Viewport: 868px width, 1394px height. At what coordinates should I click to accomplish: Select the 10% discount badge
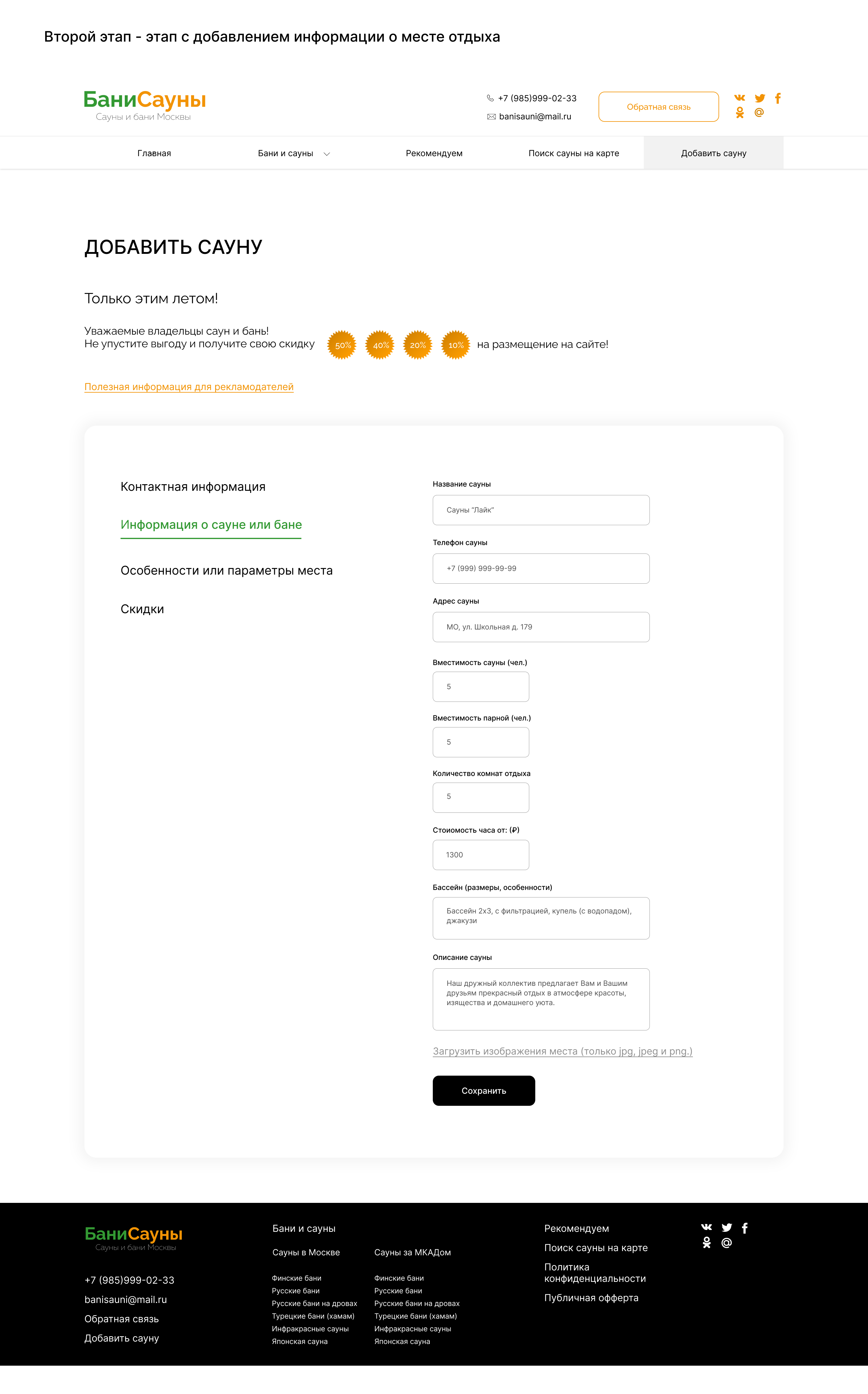pos(455,345)
